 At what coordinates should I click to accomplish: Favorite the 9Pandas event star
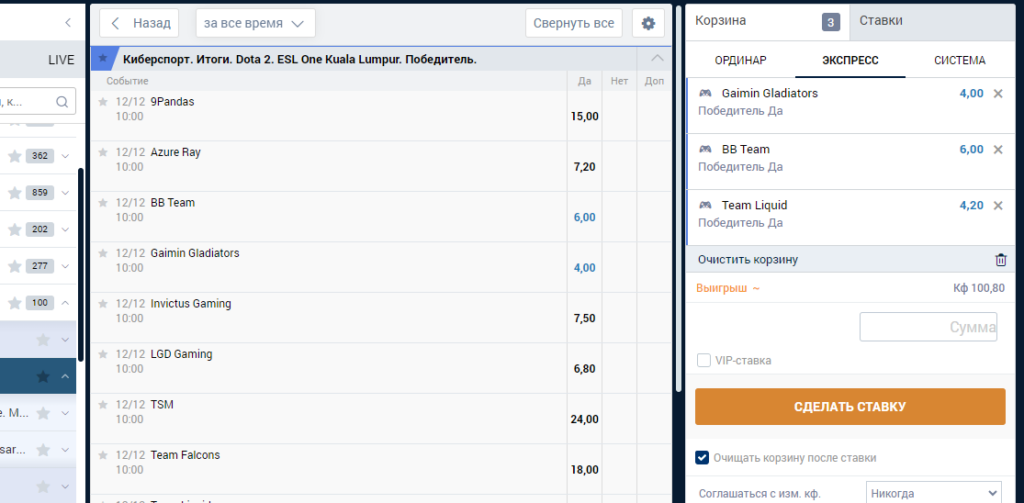(103, 102)
